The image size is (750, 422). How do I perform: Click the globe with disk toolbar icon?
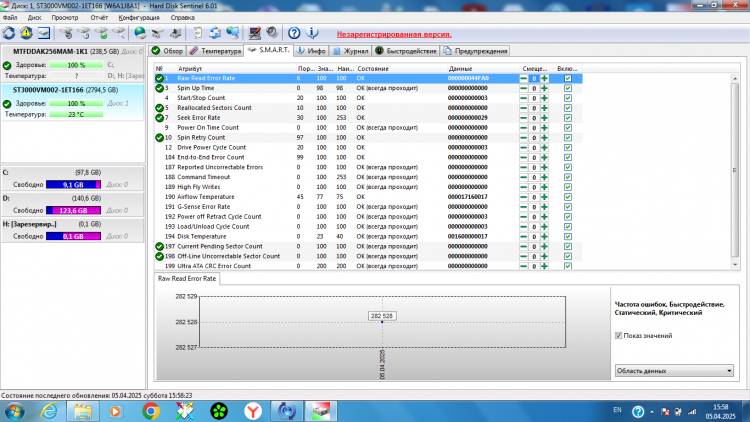140,33
